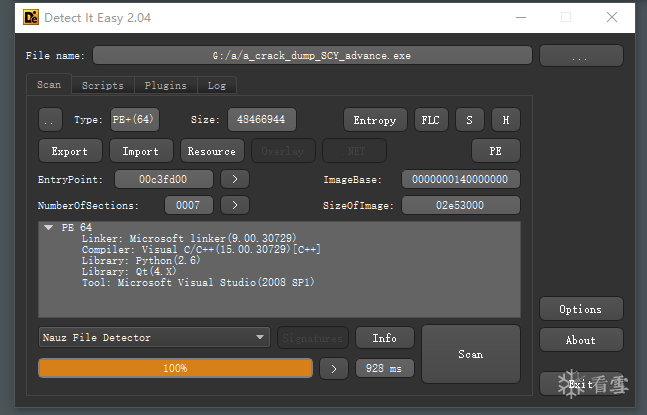Screen dimensions: 647x415
Task: Open the file browse '...' button
Action: 581,56
